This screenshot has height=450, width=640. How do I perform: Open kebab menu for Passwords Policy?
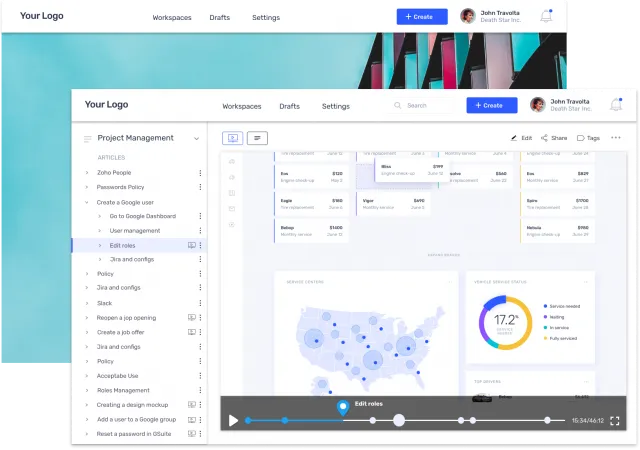pos(200,187)
